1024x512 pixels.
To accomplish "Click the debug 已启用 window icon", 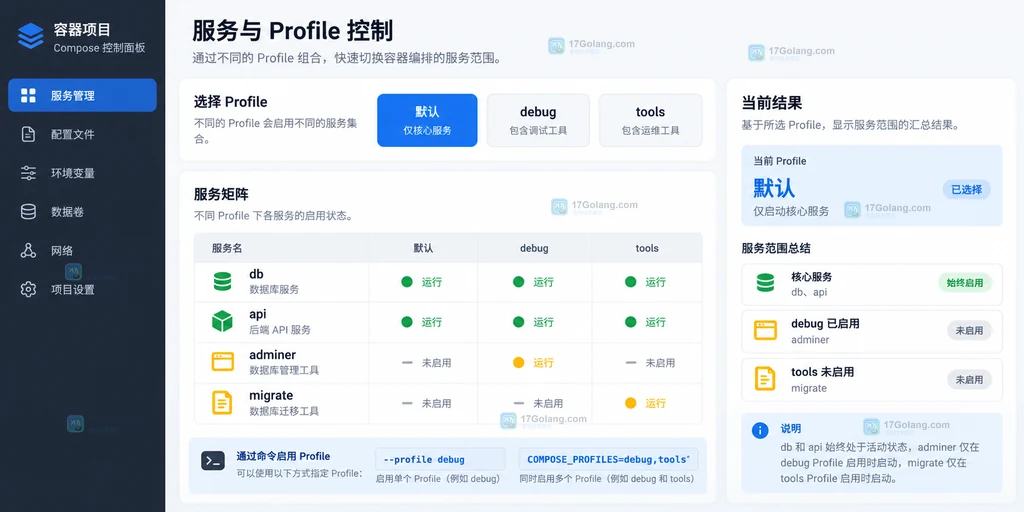I will pos(765,330).
